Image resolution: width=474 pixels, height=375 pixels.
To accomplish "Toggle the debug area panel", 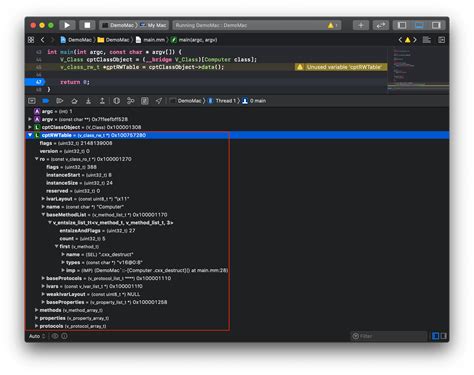I will [419, 25].
